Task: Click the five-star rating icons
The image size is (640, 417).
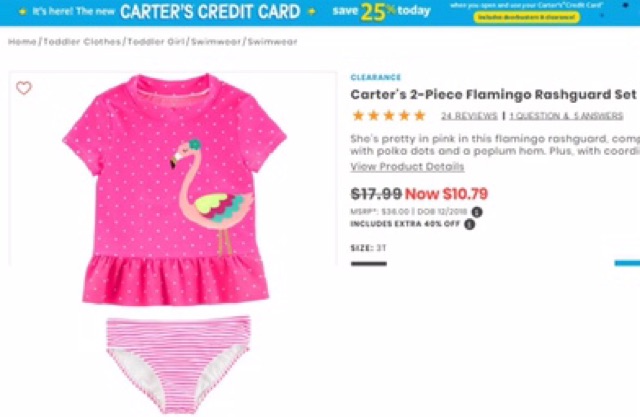Action: tap(389, 115)
